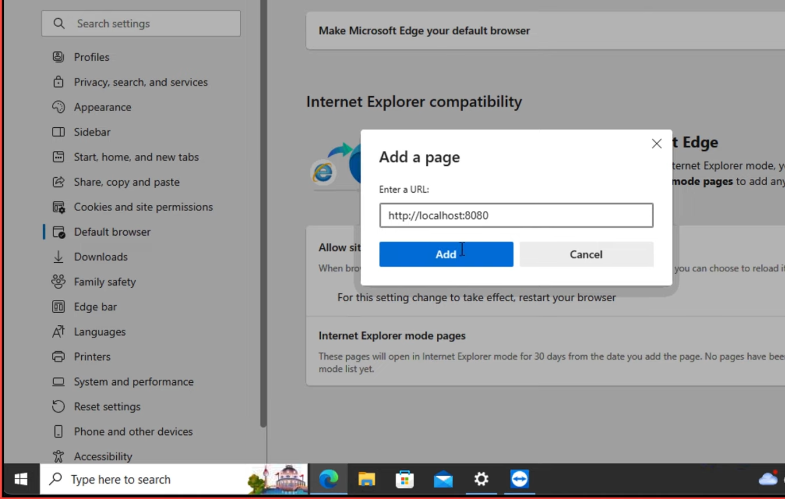Open the Accessibility settings page
The image size is (785, 499).
pos(103,456)
